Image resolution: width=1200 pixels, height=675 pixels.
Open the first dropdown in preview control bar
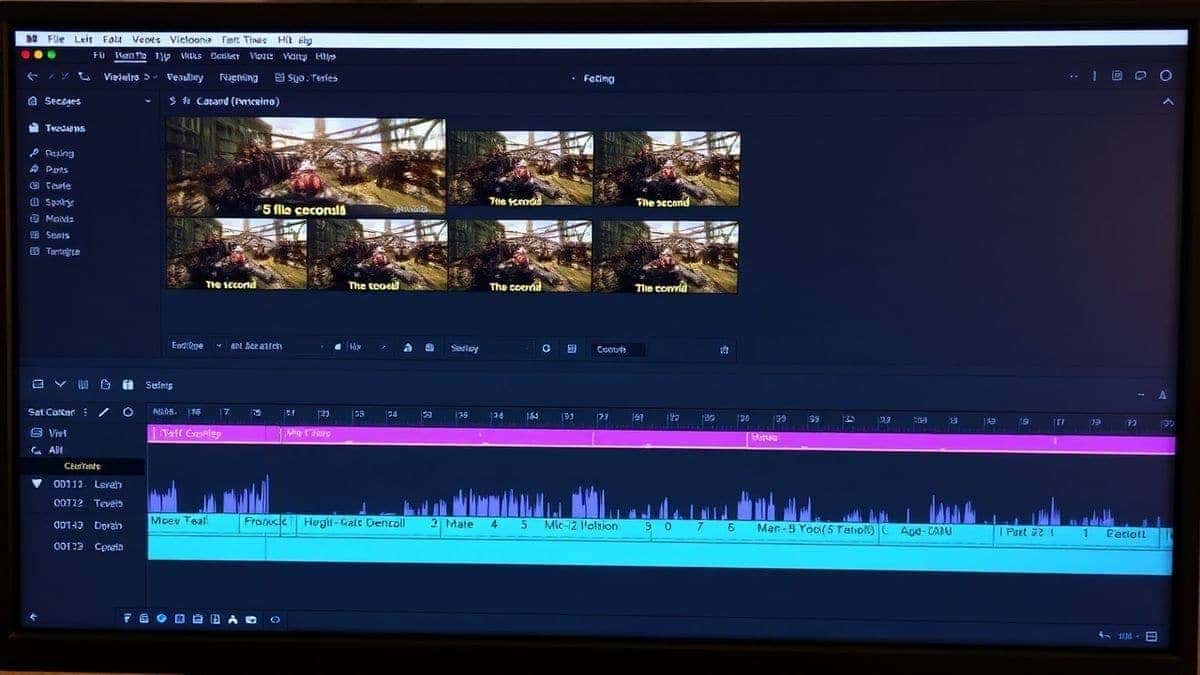[x=198, y=346]
